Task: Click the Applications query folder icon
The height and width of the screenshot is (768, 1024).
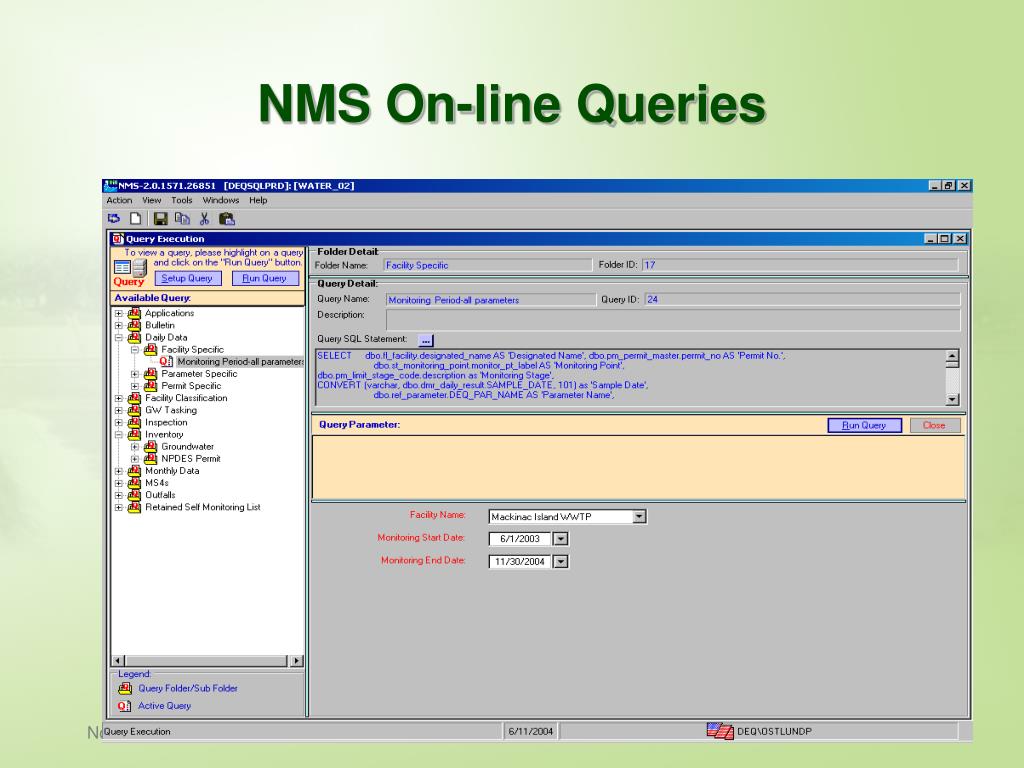Action: [134, 313]
